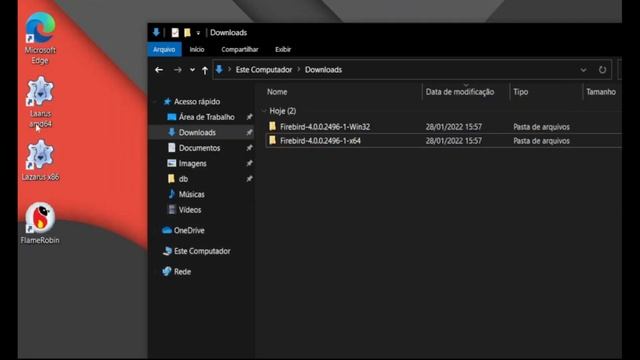Switch to the Início ribbon tab

[197, 49]
